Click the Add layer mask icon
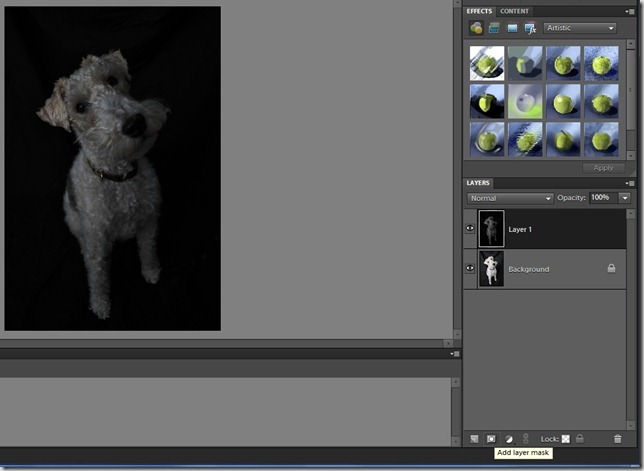 click(491, 439)
